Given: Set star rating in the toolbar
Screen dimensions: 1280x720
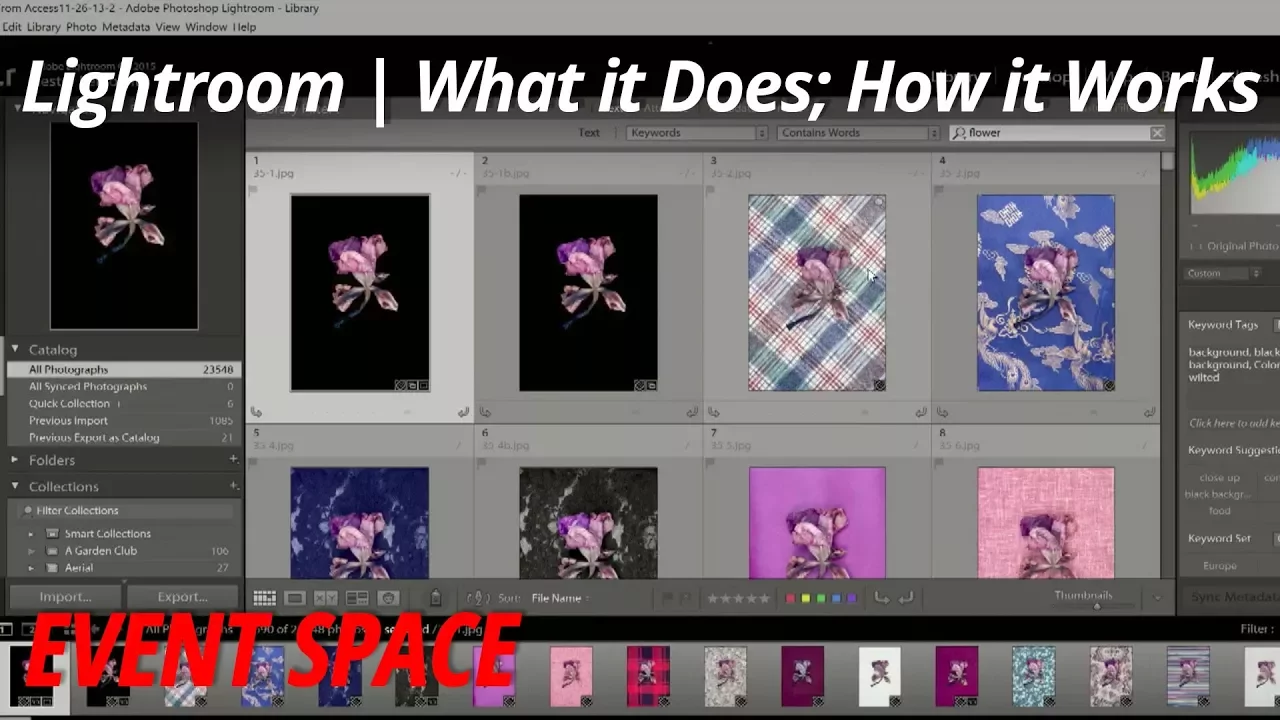Looking at the screenshot, I should coord(739,598).
